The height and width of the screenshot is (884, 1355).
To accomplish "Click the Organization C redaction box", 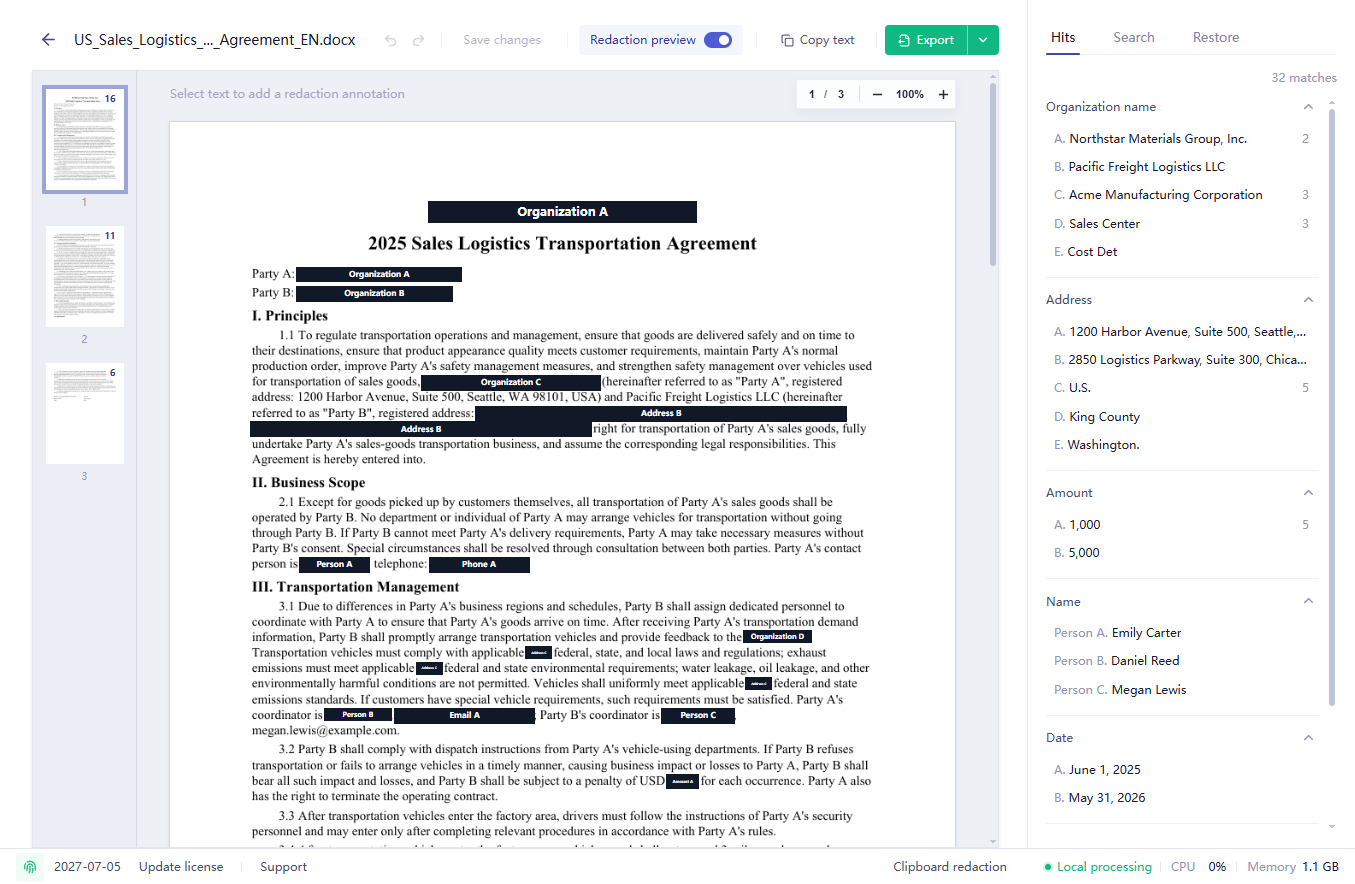I will click(x=511, y=382).
